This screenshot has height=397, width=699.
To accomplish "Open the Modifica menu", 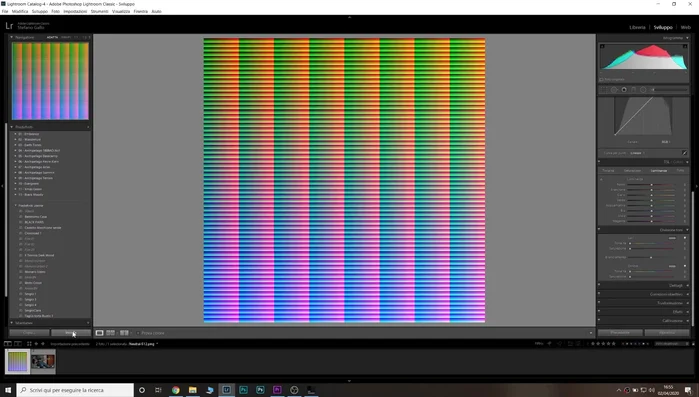I will [20, 11].
